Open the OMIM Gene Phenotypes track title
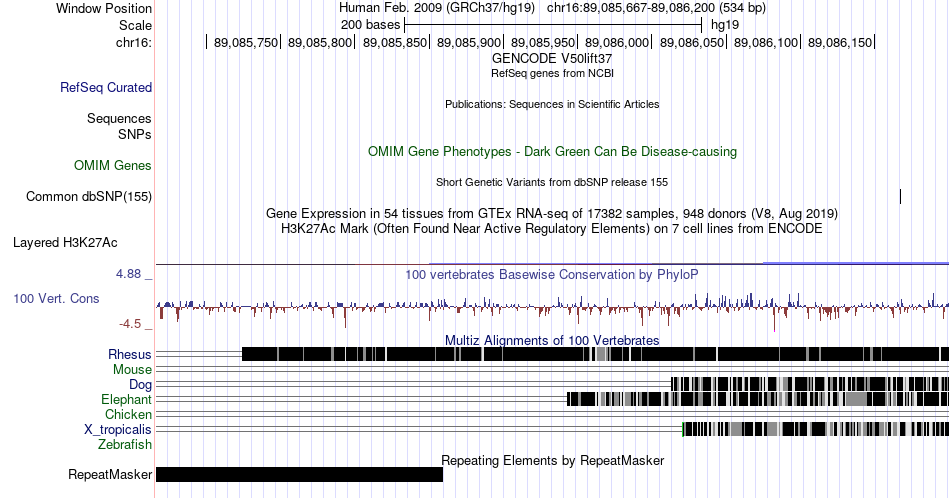 coord(552,151)
